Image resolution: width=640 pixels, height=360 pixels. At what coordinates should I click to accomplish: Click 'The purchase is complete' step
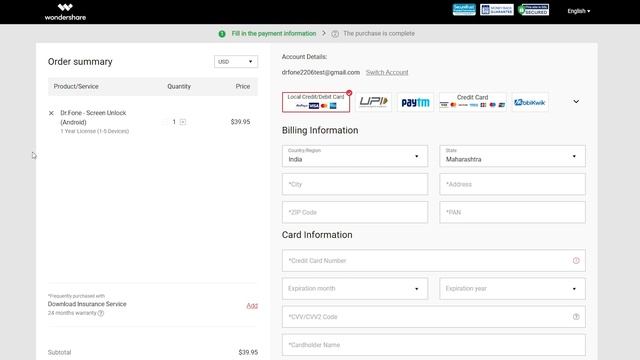tap(379, 33)
